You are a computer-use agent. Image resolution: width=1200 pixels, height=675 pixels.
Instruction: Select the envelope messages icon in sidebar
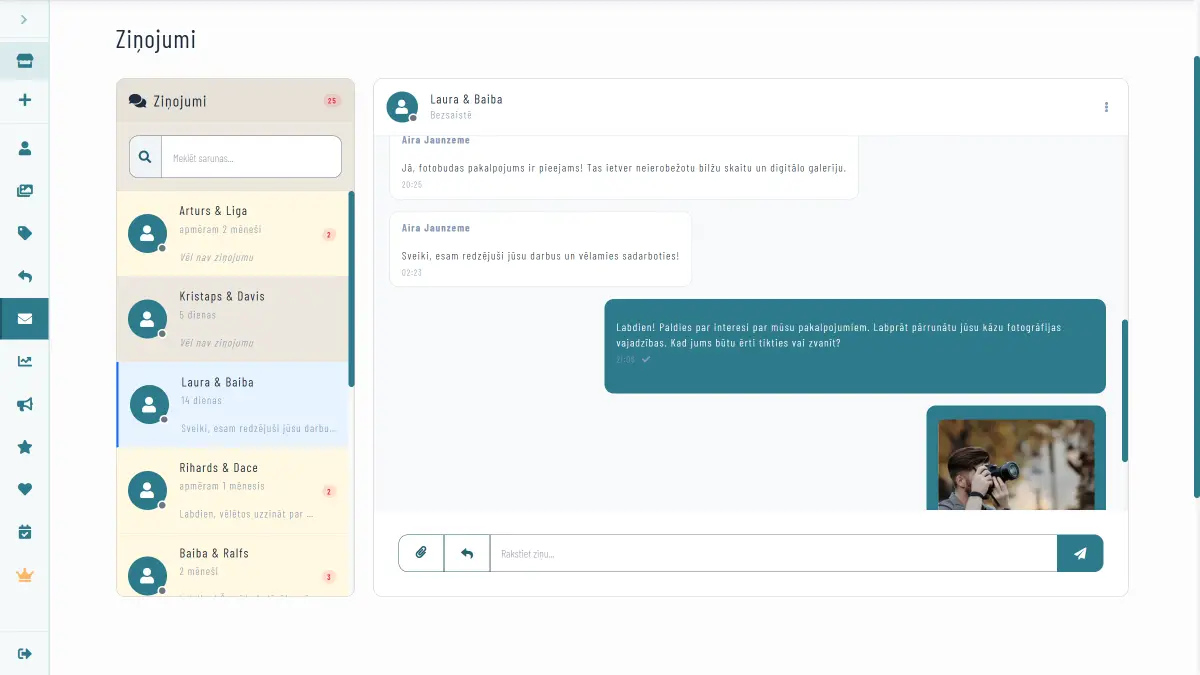(x=25, y=319)
